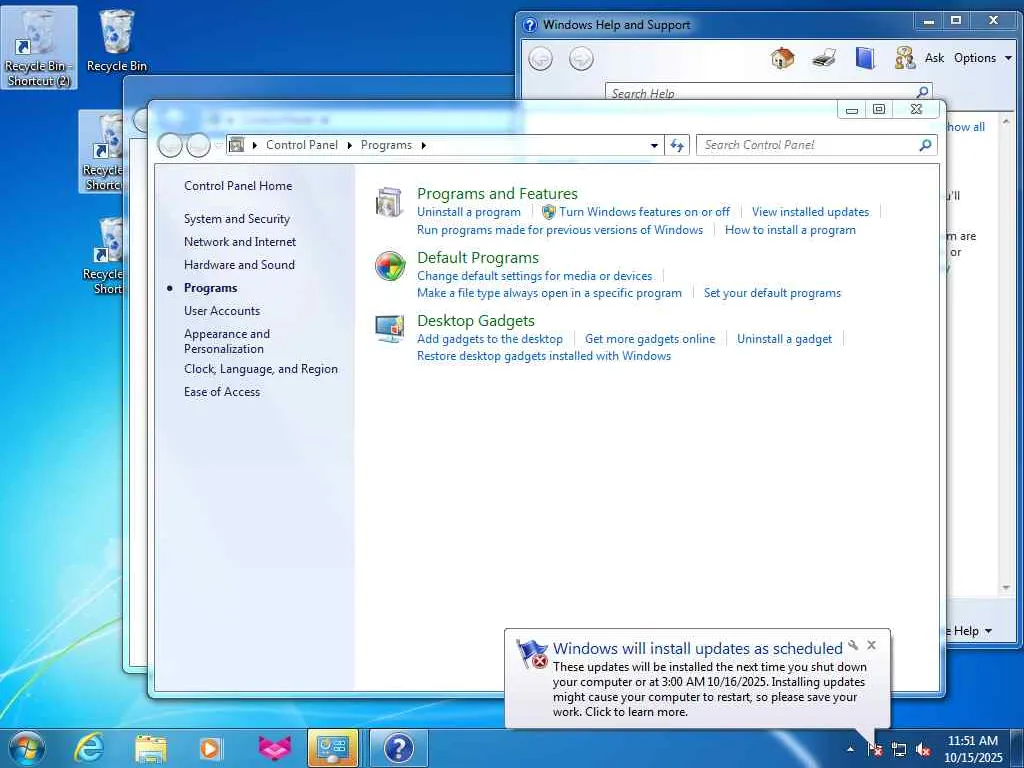Open Windows Explorer from the taskbar
This screenshot has width=1024, height=768.
[x=151, y=748]
